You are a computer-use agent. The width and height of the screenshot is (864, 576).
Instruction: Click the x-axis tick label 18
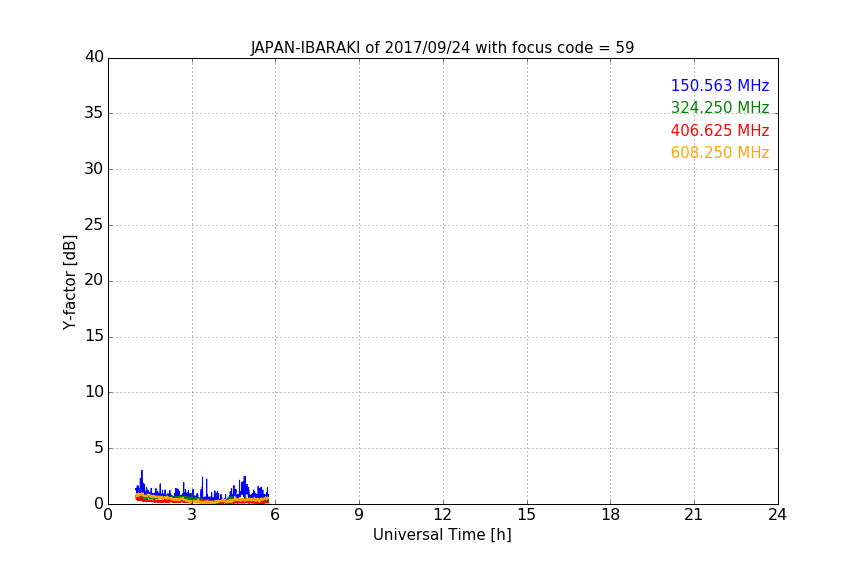point(611,515)
